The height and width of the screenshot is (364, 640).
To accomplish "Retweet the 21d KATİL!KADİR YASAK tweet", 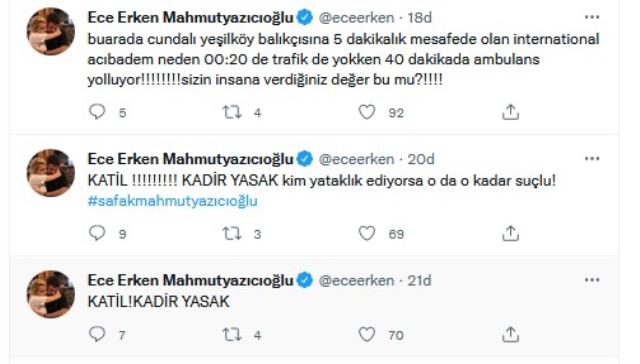I will 232,335.
